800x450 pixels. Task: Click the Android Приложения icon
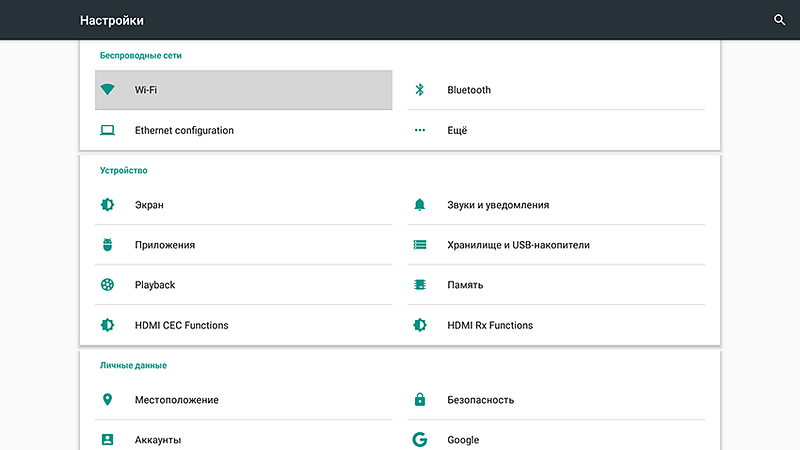tap(108, 245)
